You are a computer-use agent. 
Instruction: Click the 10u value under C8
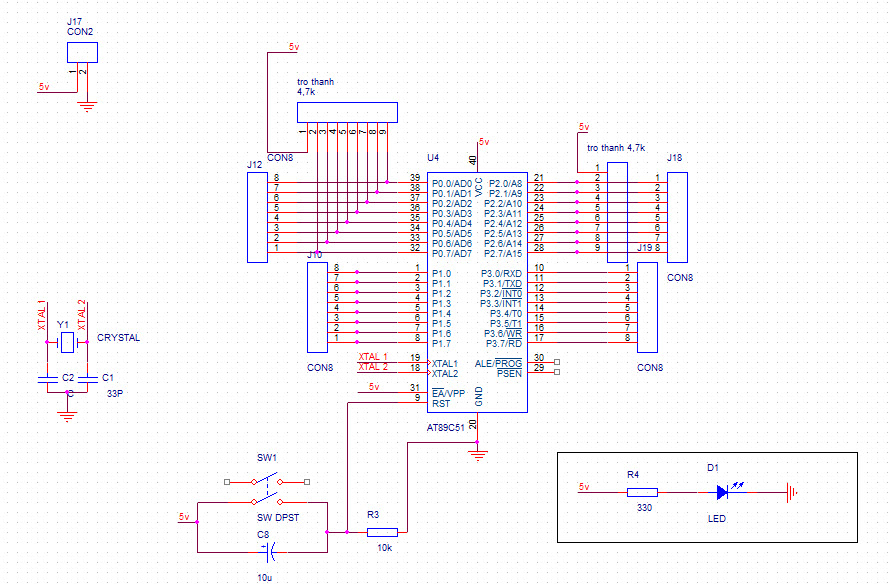[x=265, y=577]
